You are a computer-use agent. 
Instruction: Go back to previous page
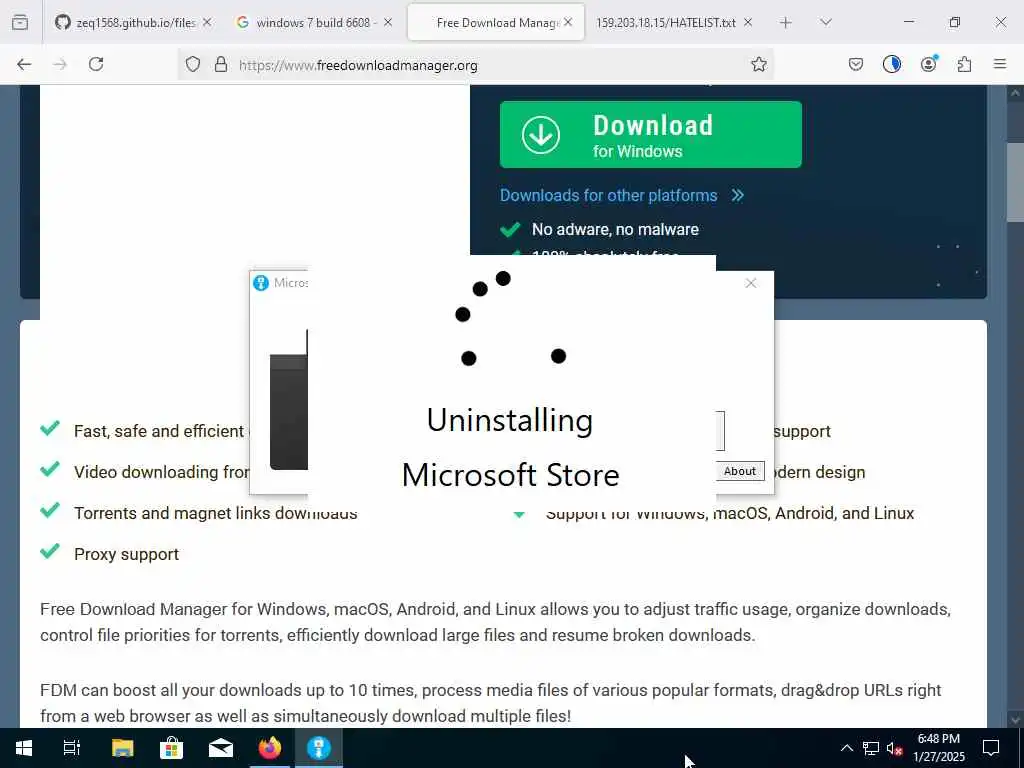[24, 64]
